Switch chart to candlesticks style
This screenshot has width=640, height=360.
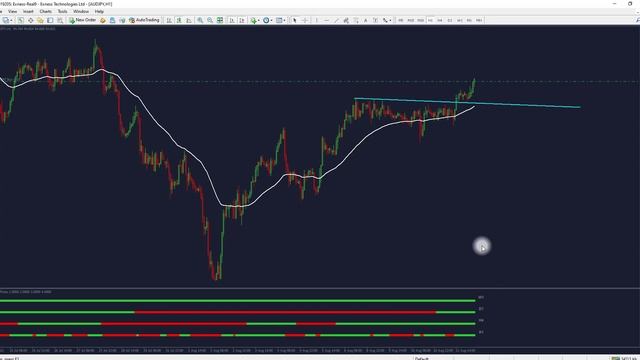(179, 20)
